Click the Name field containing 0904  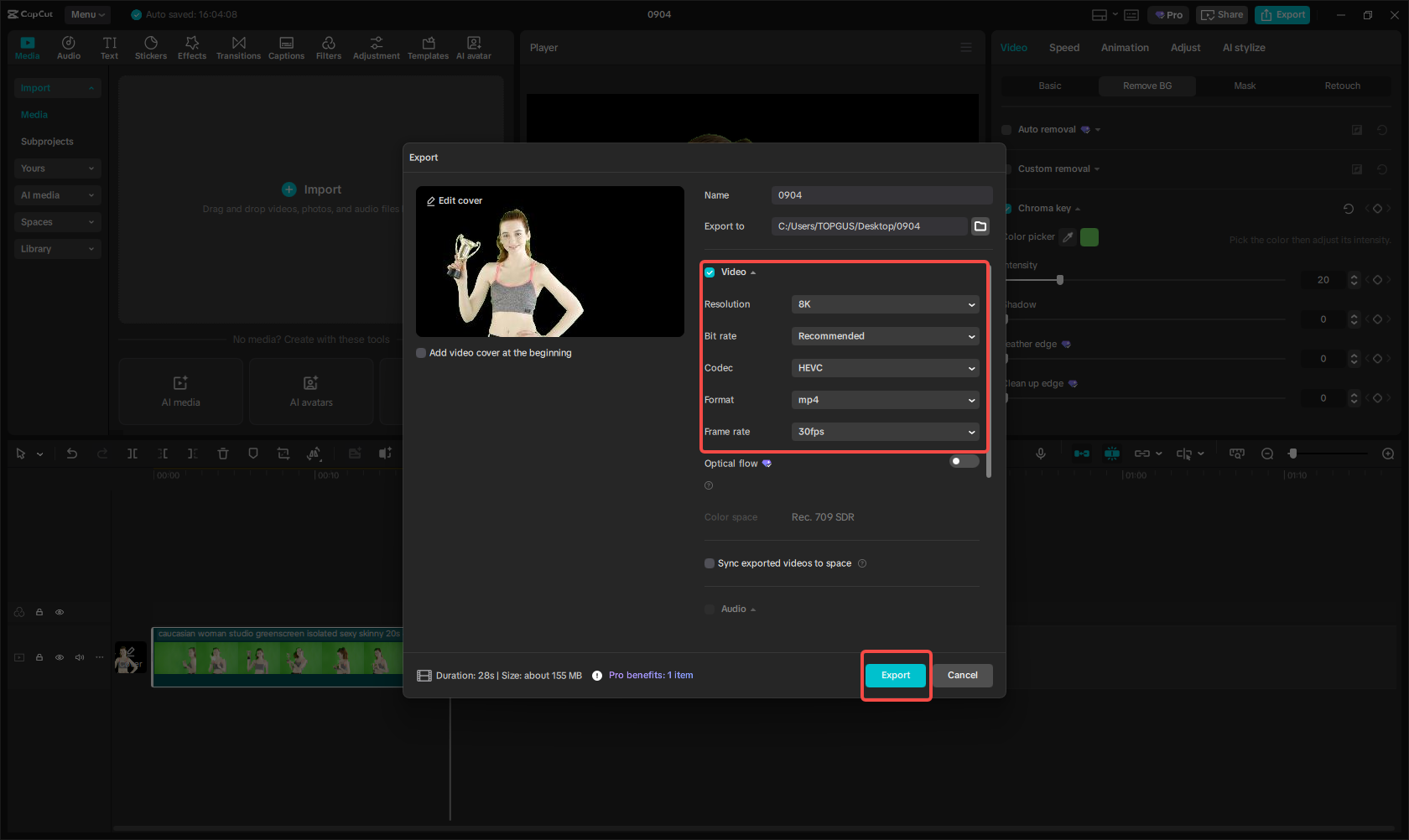pos(881,194)
